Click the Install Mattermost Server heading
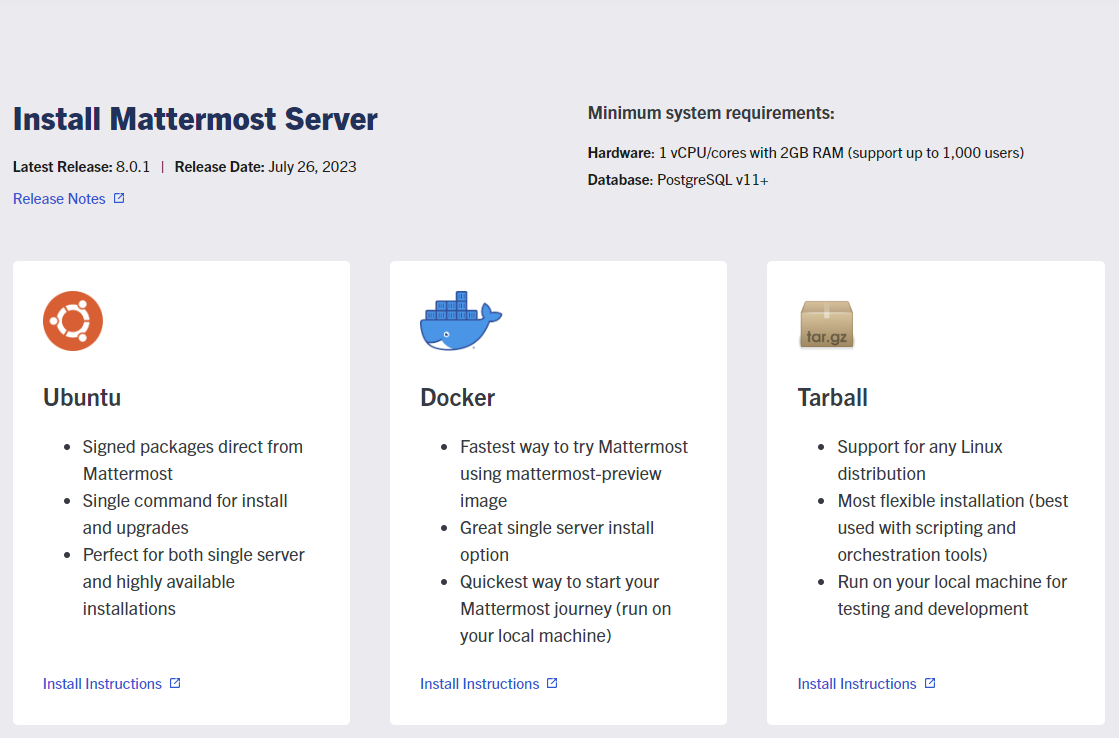 coord(196,119)
